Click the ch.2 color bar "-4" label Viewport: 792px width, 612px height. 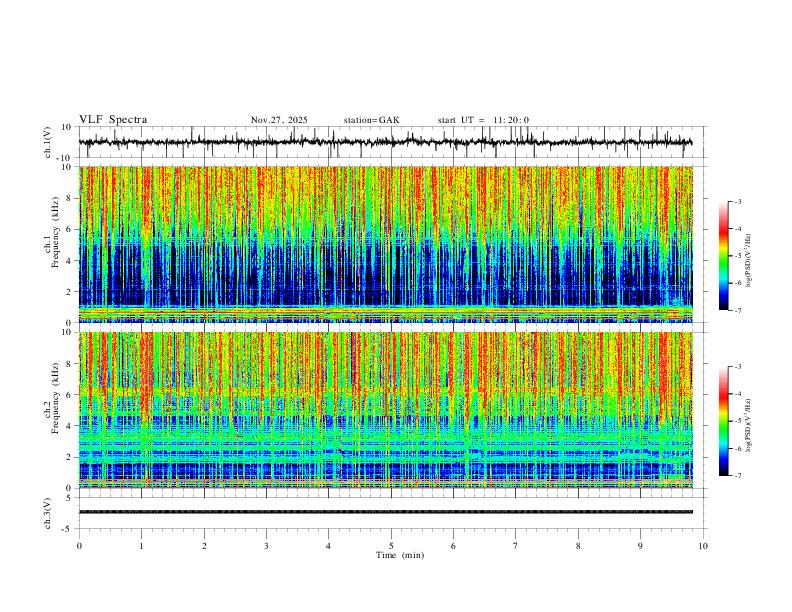(x=738, y=394)
